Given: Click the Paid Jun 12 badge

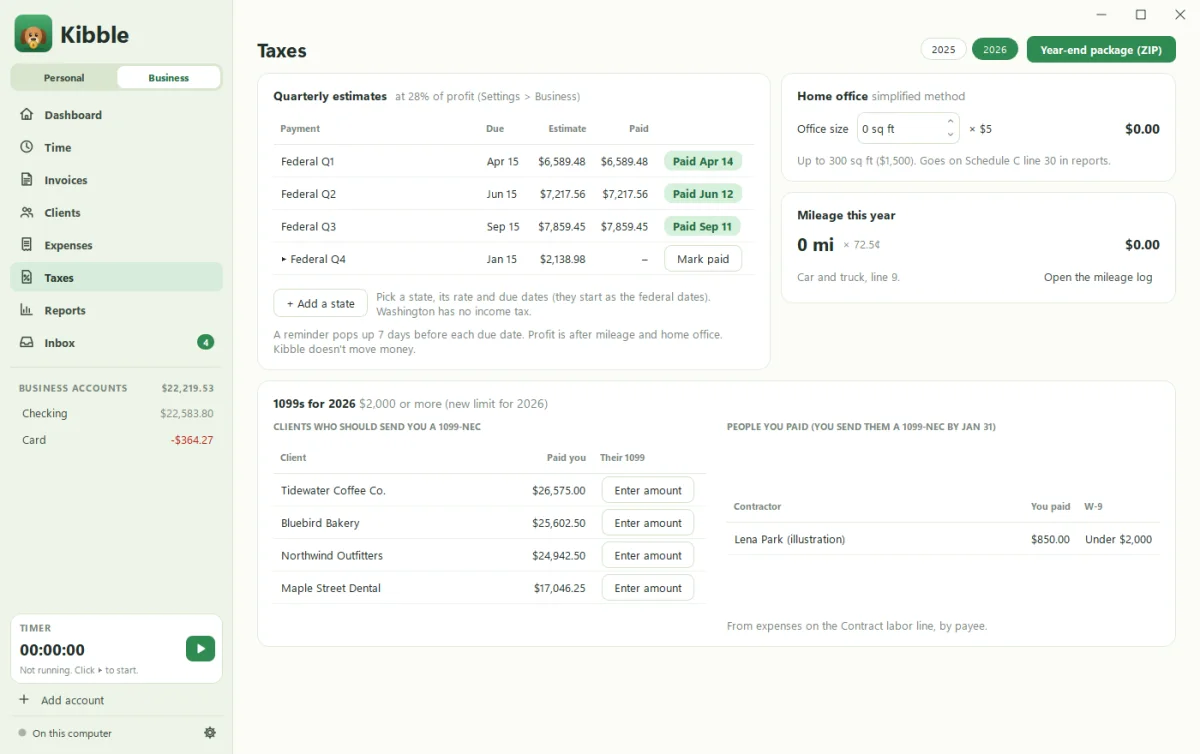Looking at the screenshot, I should [x=703, y=194].
